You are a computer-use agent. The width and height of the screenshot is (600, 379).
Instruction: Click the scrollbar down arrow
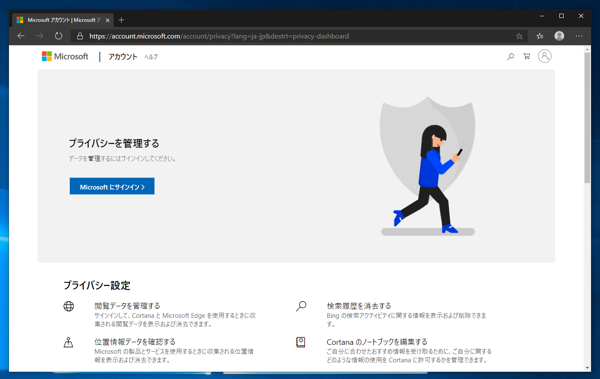click(587, 368)
